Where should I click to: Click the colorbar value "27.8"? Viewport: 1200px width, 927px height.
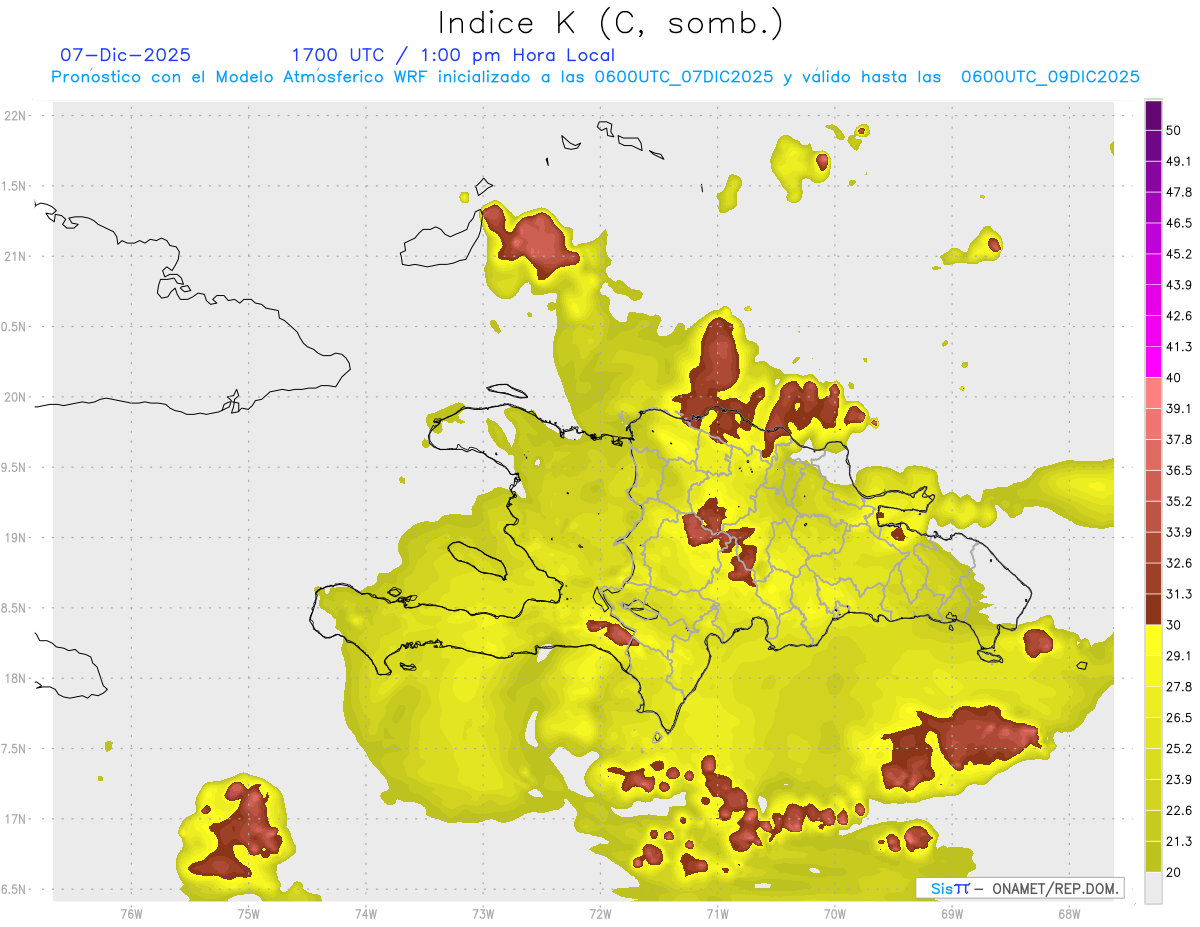tap(1179, 687)
